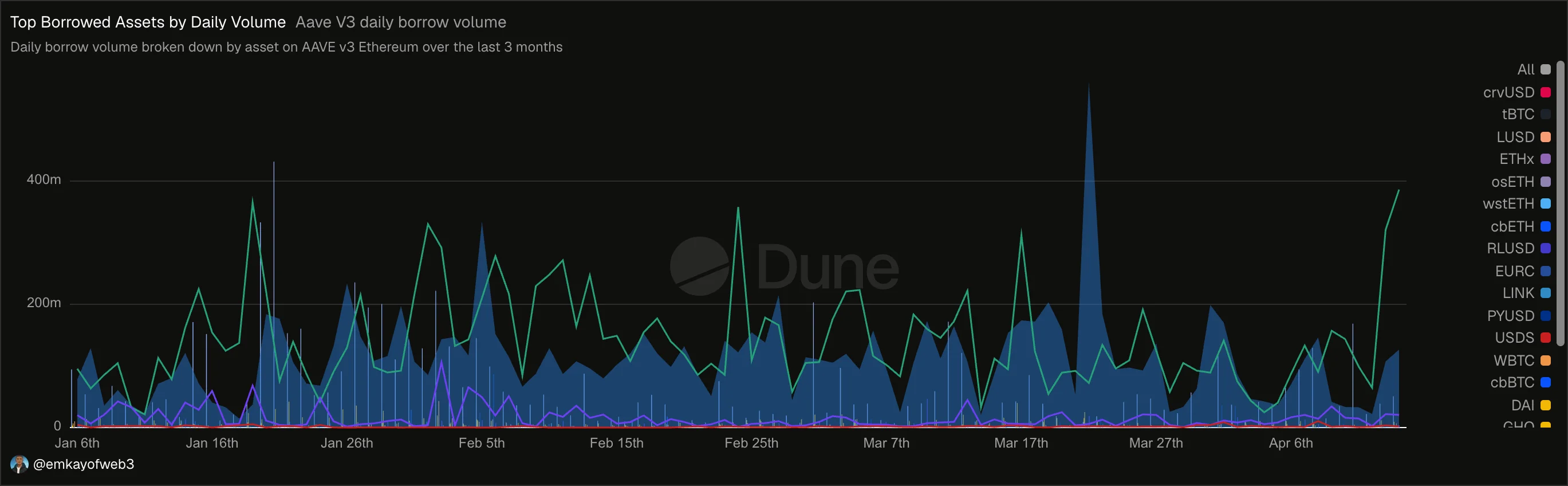Viewport: 1568px width, 486px height.
Task: Toggle the All series legend swatch
Action: point(1545,69)
